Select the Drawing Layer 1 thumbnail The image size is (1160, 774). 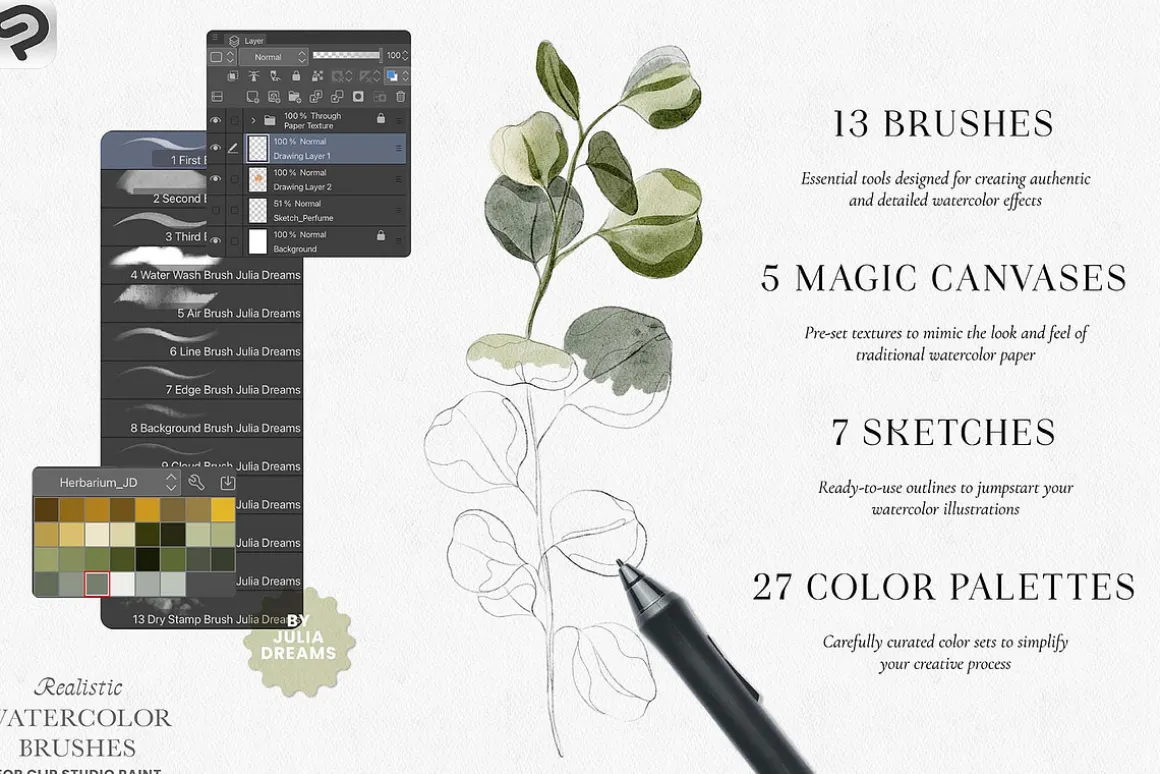coord(257,148)
